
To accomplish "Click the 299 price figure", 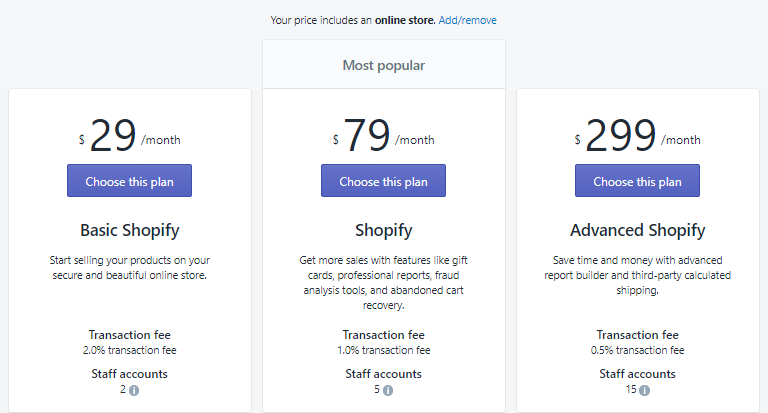I will pyautogui.click(x=620, y=135).
